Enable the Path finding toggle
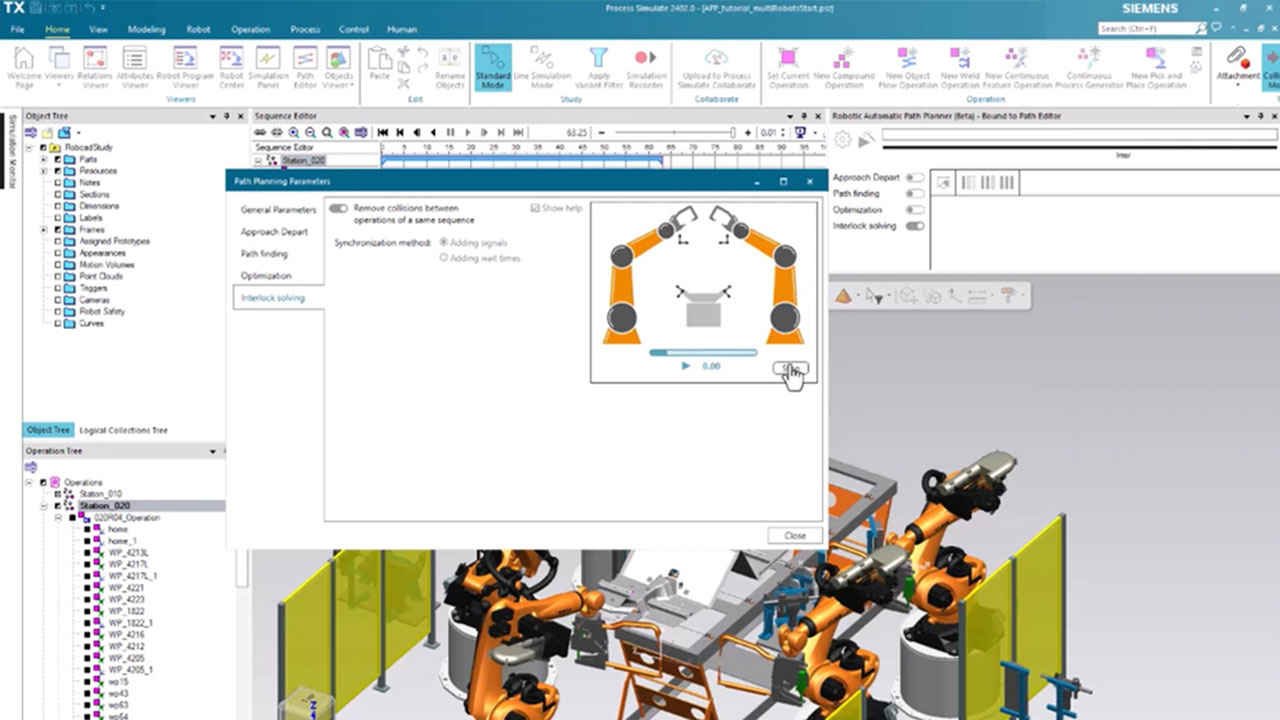This screenshot has width=1280, height=720. (916, 193)
